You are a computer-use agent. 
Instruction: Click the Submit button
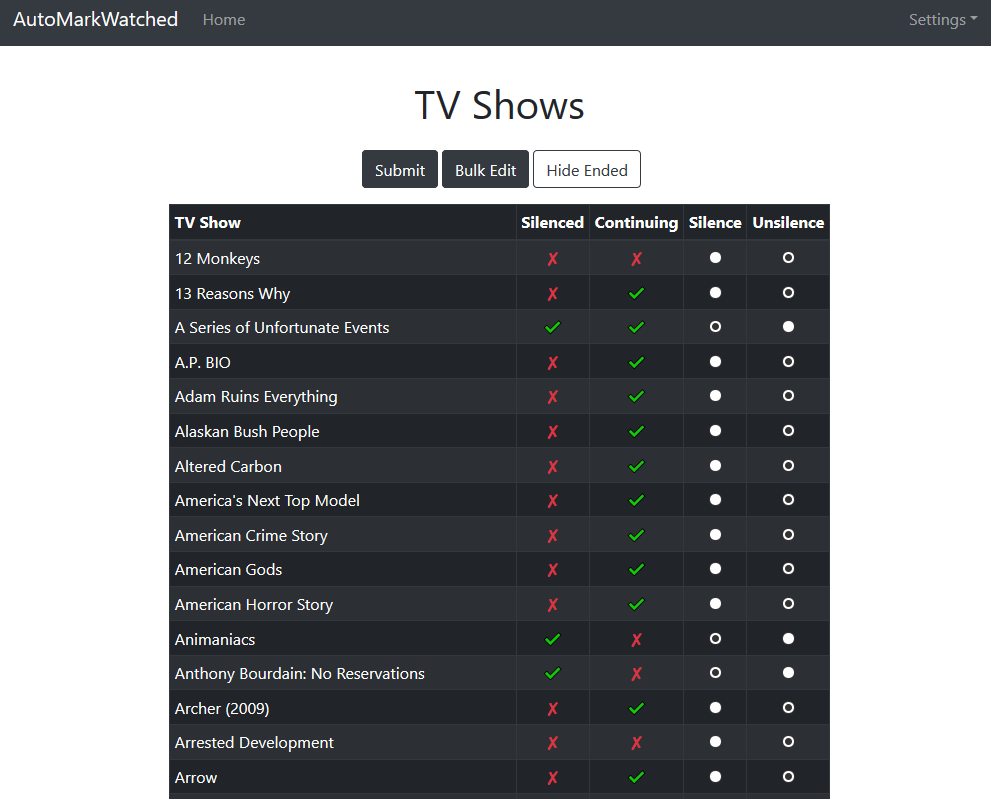click(x=399, y=169)
